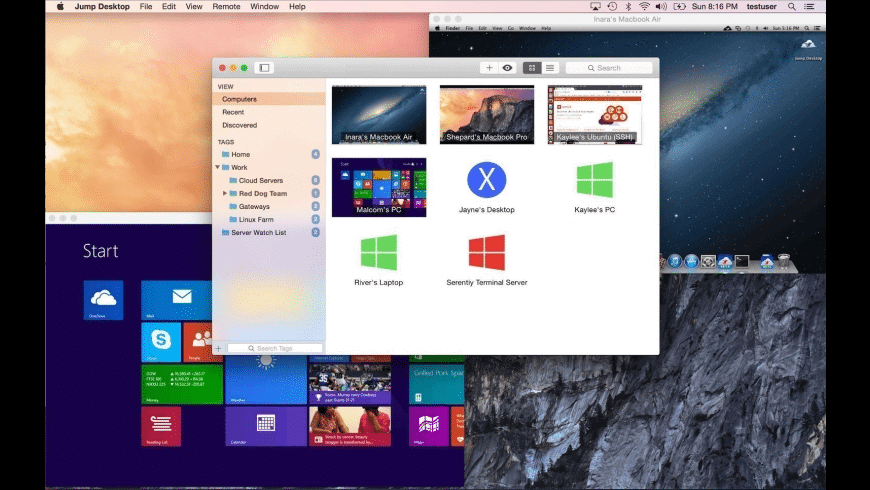870x490 pixels.
Task: Select Recent in the View section
Action: point(233,112)
